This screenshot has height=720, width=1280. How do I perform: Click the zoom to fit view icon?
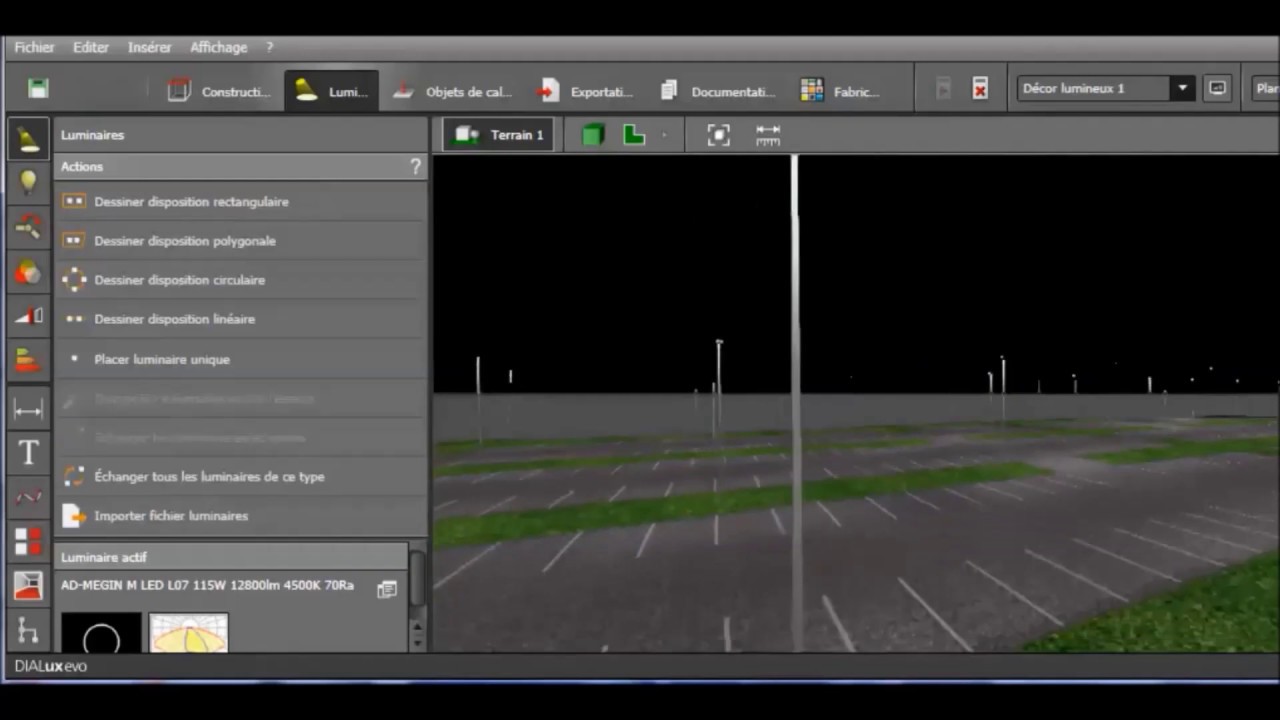coord(718,135)
